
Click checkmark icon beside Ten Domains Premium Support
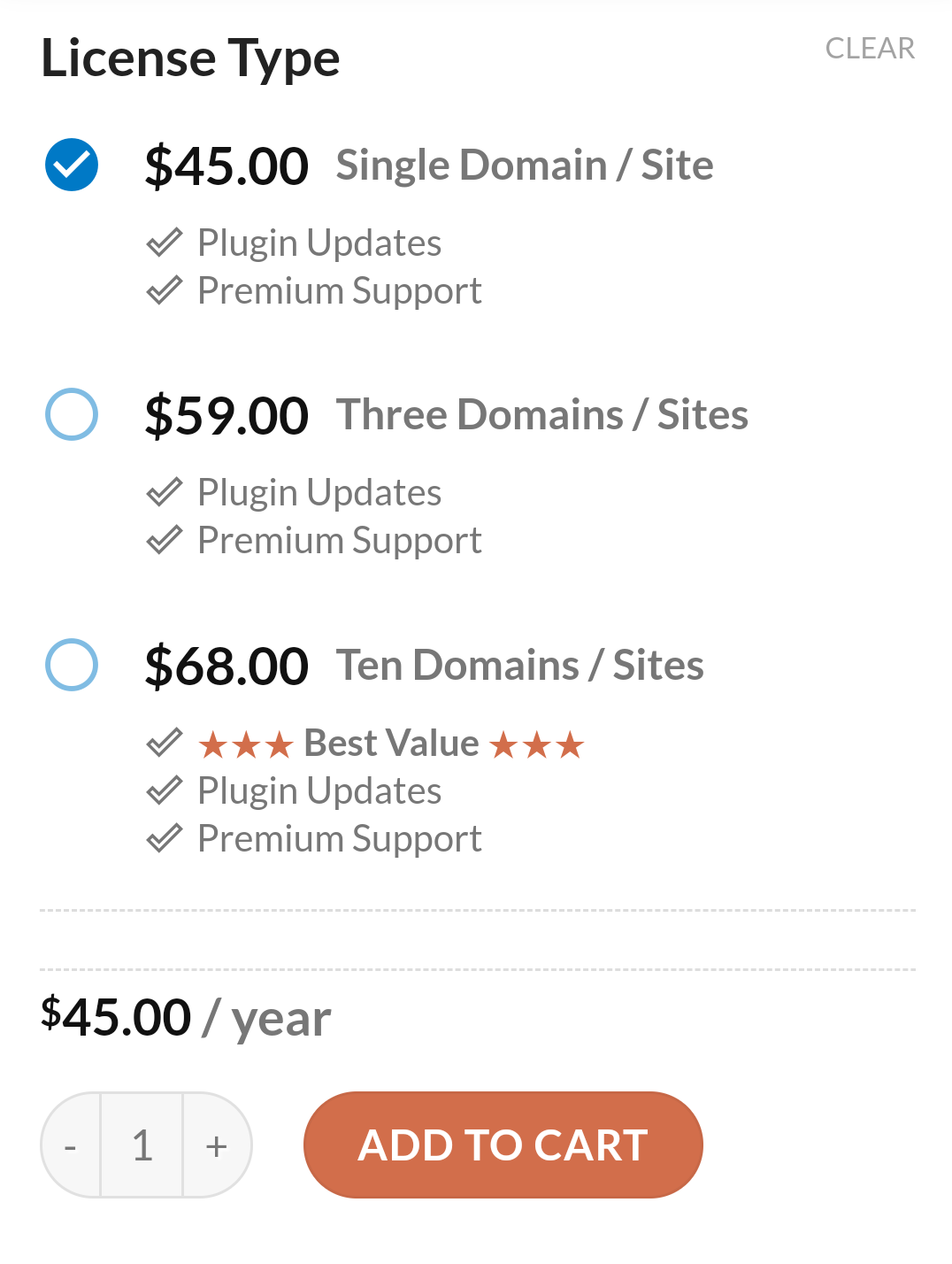coord(165,838)
